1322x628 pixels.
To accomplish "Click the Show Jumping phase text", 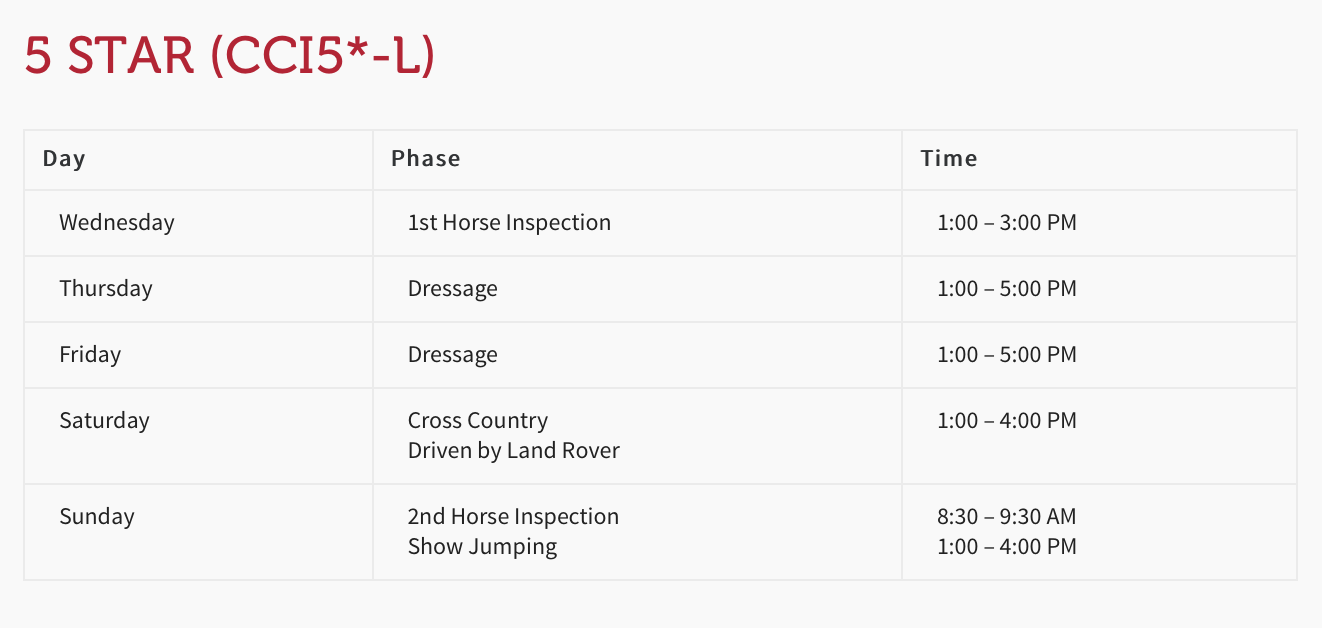I will coord(483,546).
